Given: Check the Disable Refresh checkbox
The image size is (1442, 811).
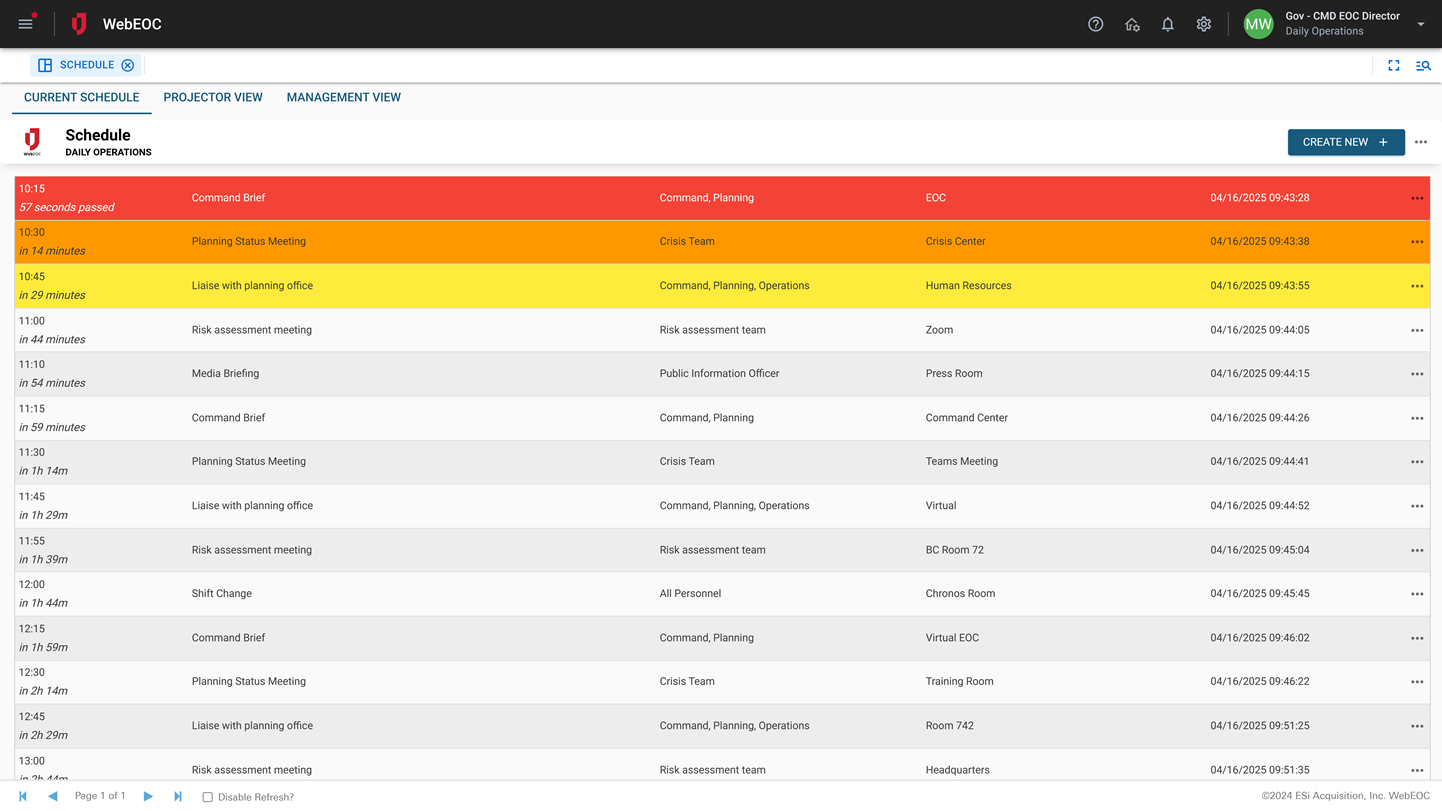Looking at the screenshot, I should click(207, 796).
